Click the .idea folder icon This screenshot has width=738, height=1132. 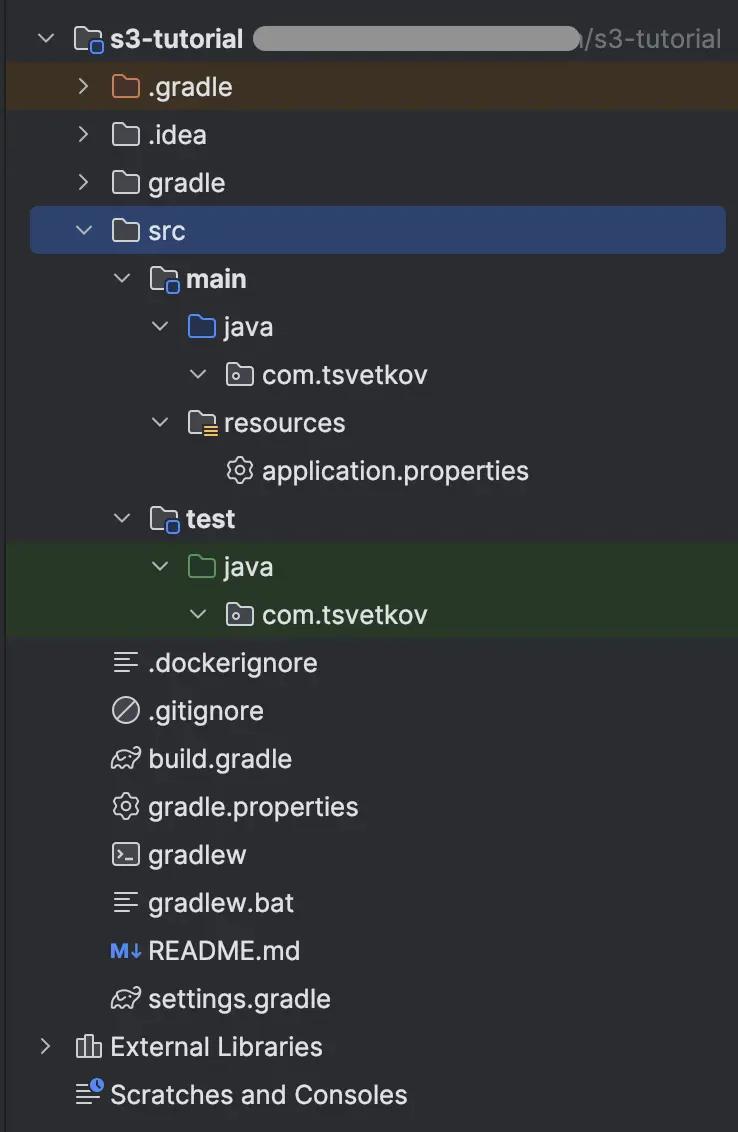coord(126,134)
